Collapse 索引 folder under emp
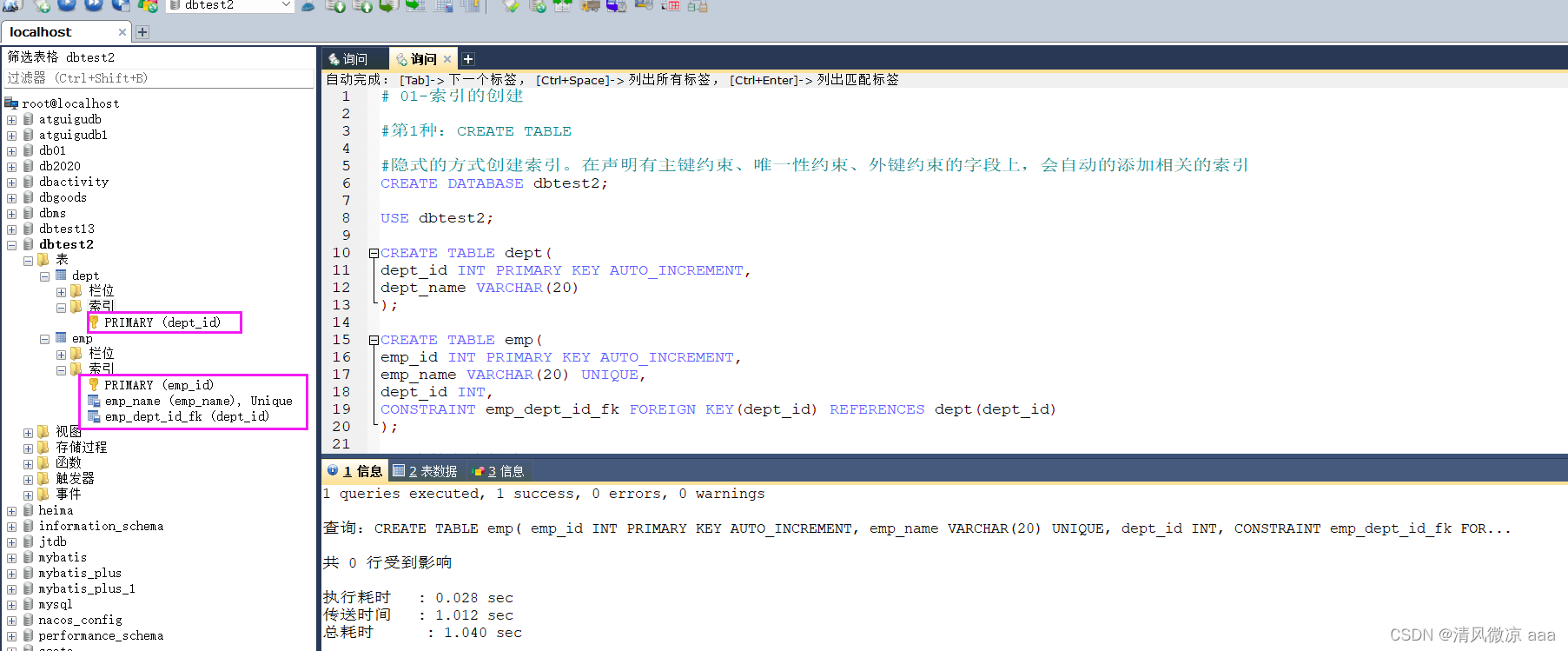Viewport: 1568px width, 651px height. [x=61, y=370]
